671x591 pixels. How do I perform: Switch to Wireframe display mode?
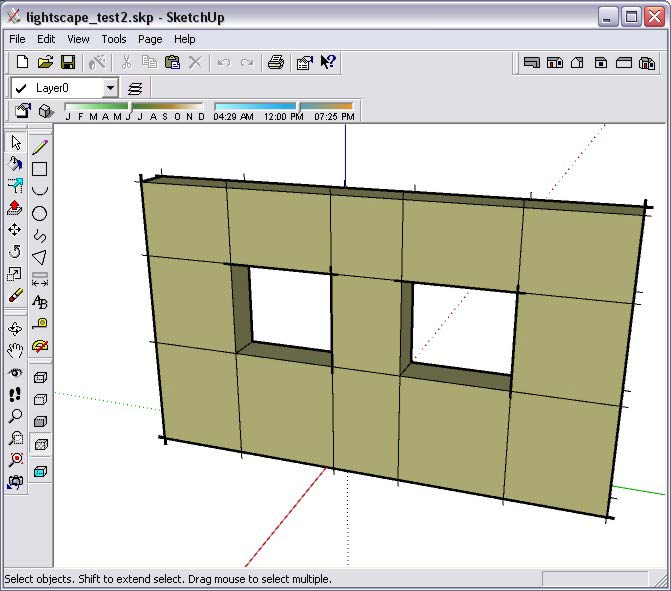(40, 377)
